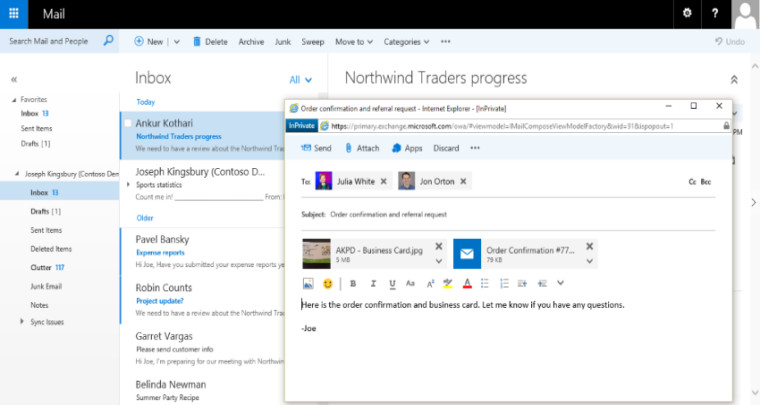
Task: Attach a file to the message
Action: coord(362,148)
